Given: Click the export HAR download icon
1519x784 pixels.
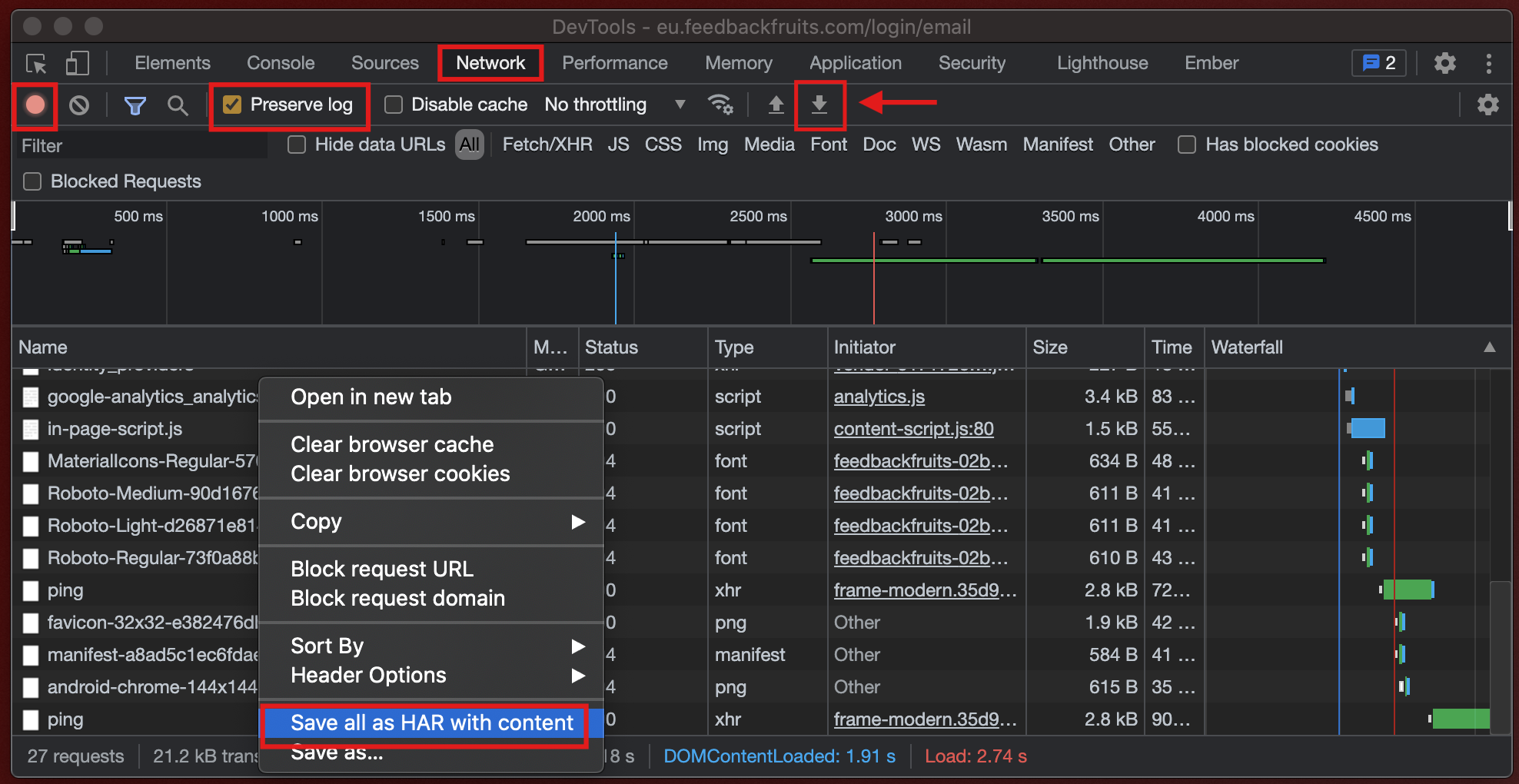Looking at the screenshot, I should [819, 105].
